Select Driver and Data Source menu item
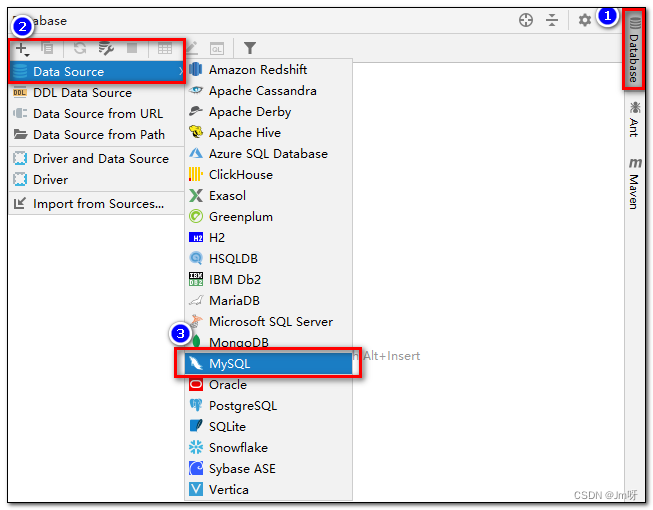This screenshot has height=510, width=653. [97, 159]
